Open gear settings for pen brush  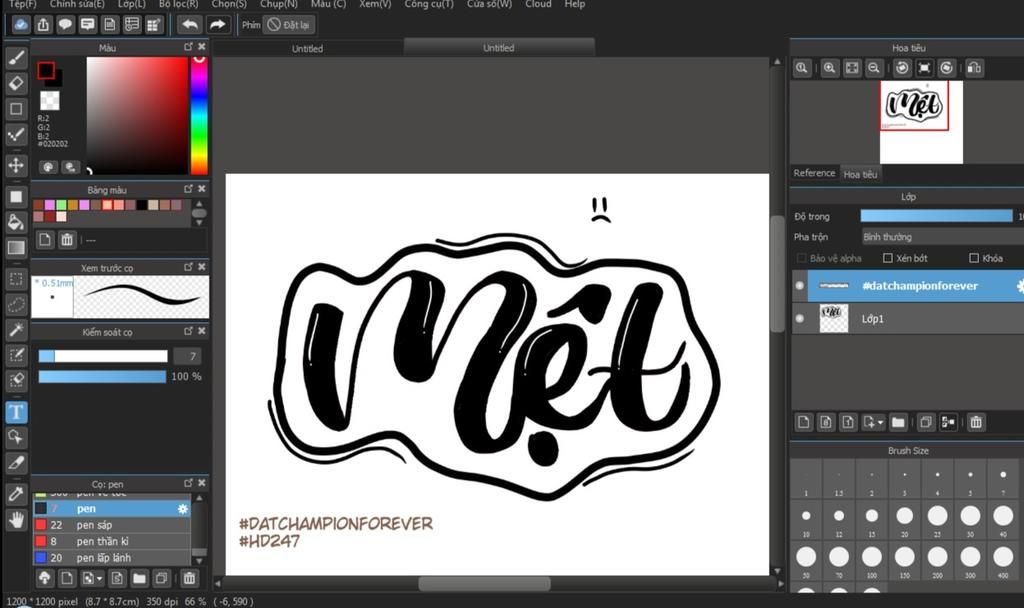(182, 509)
